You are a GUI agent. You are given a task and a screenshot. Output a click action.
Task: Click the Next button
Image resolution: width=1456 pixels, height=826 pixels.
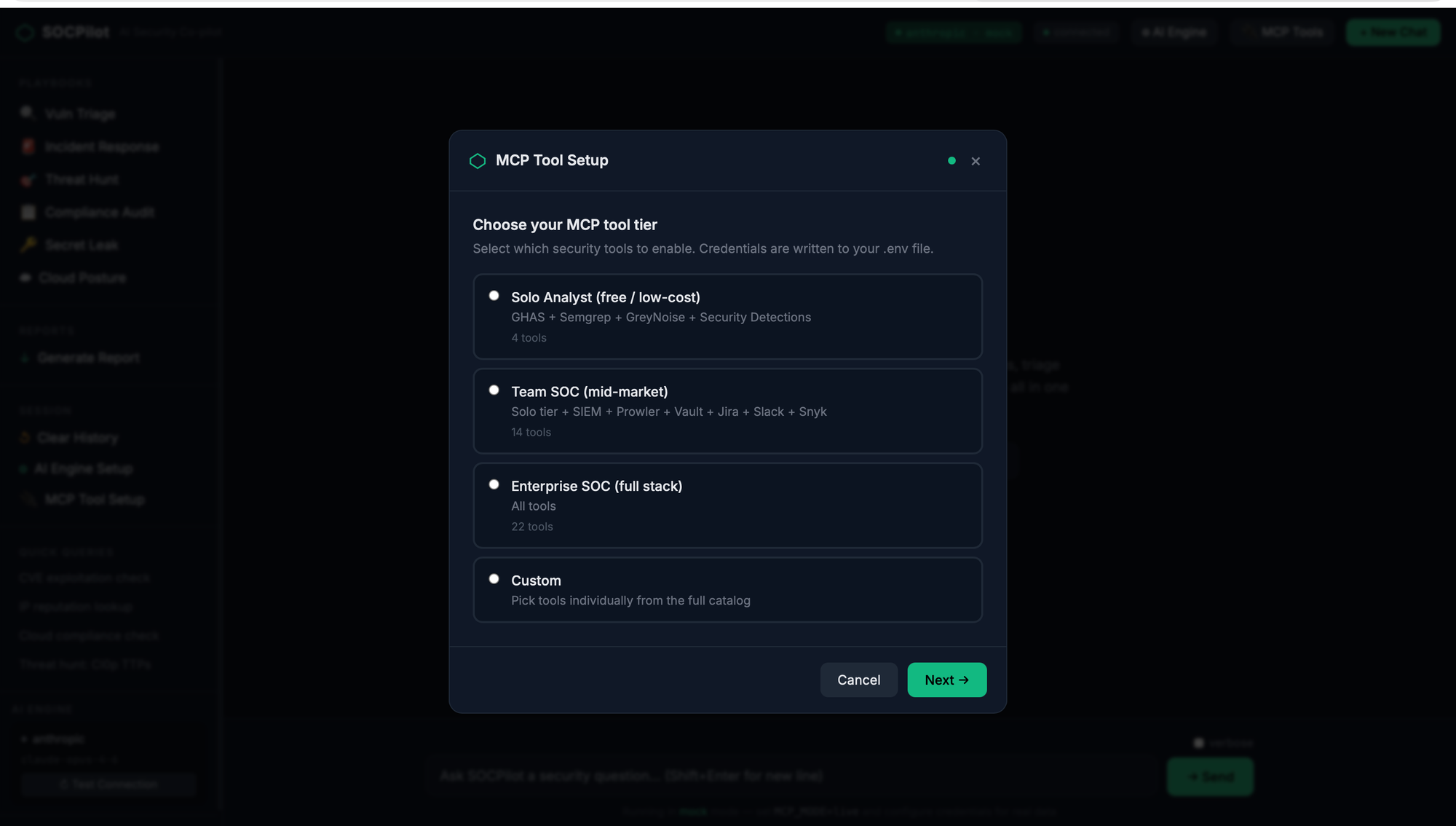[x=946, y=680]
